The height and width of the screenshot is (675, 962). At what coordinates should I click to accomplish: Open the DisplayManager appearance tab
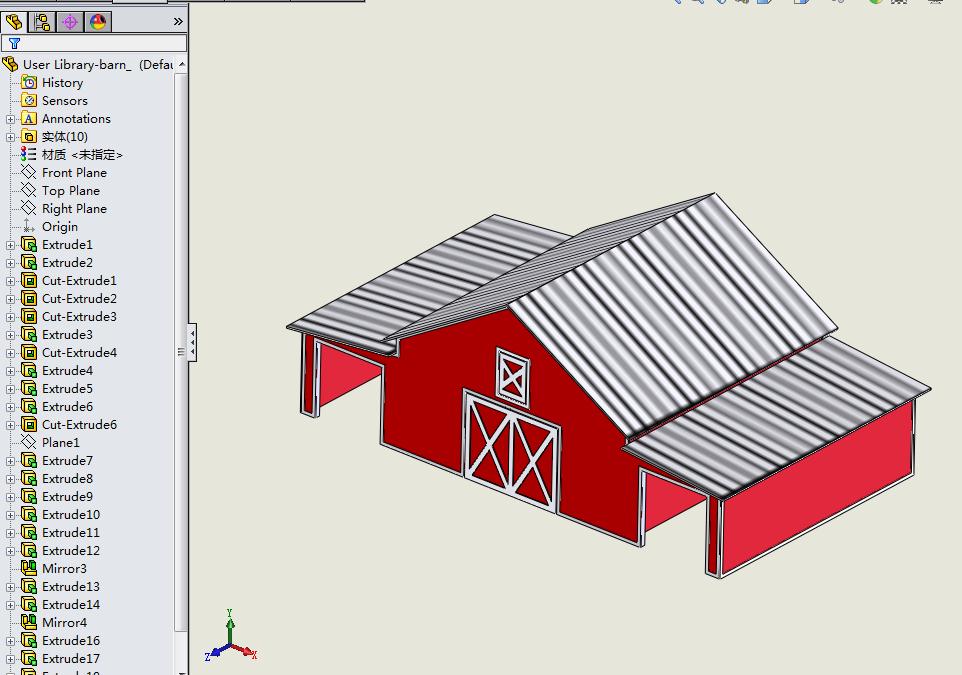click(98, 22)
